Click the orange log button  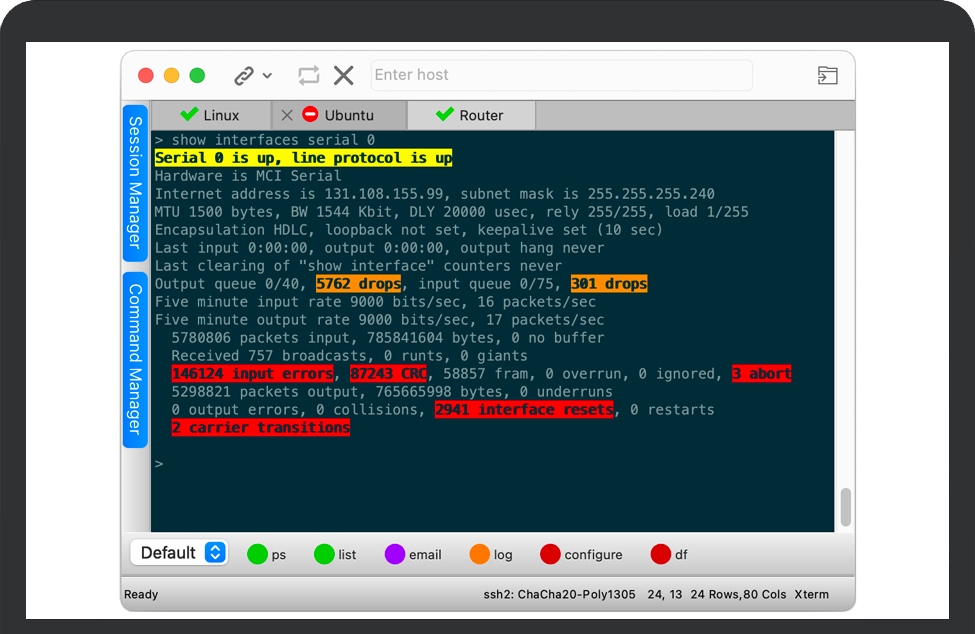click(491, 554)
